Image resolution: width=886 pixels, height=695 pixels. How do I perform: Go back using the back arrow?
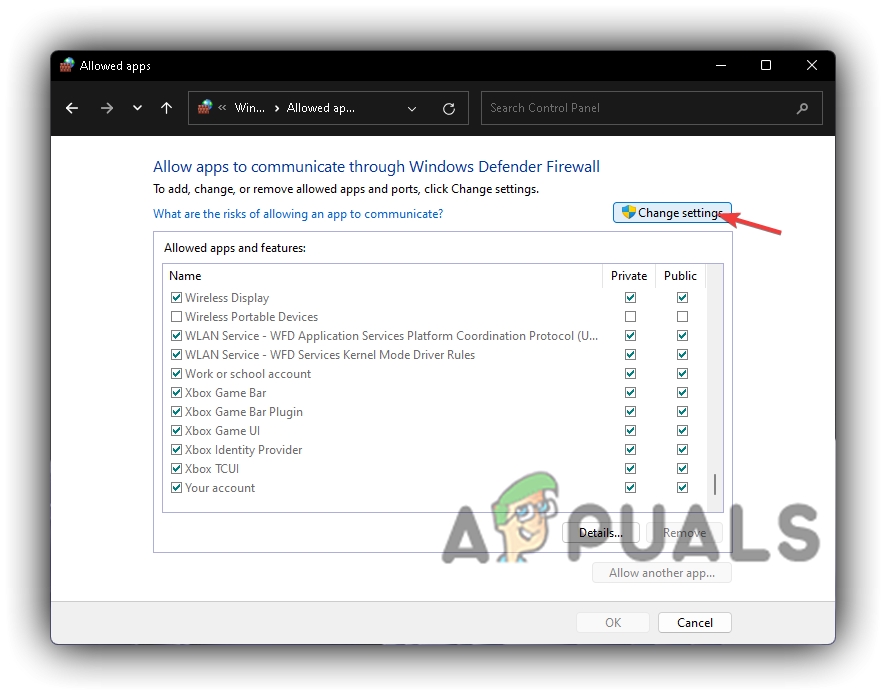(x=72, y=108)
